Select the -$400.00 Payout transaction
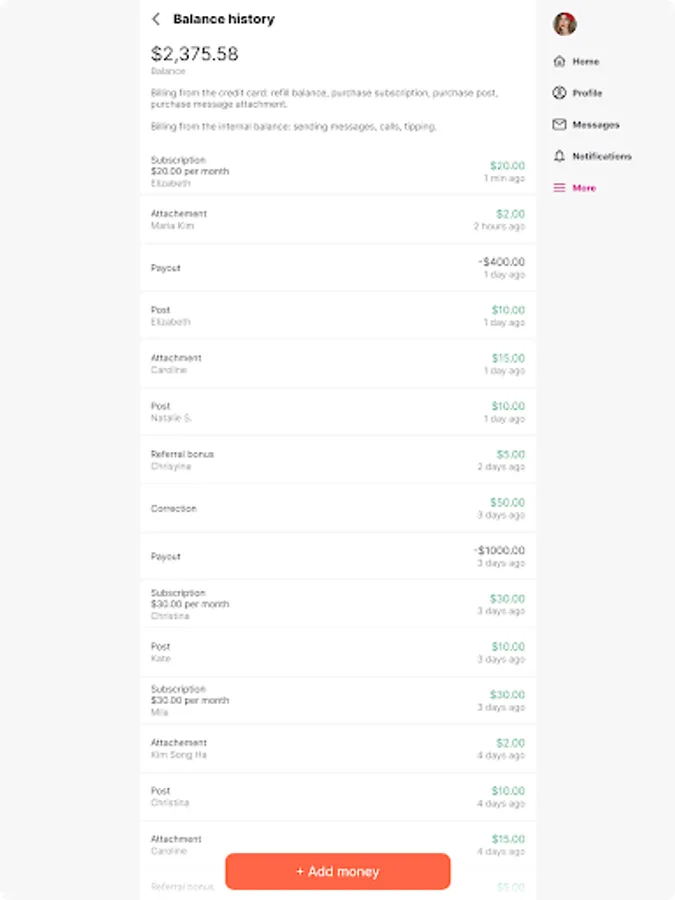Viewport: 675px width, 900px height. (x=337, y=268)
